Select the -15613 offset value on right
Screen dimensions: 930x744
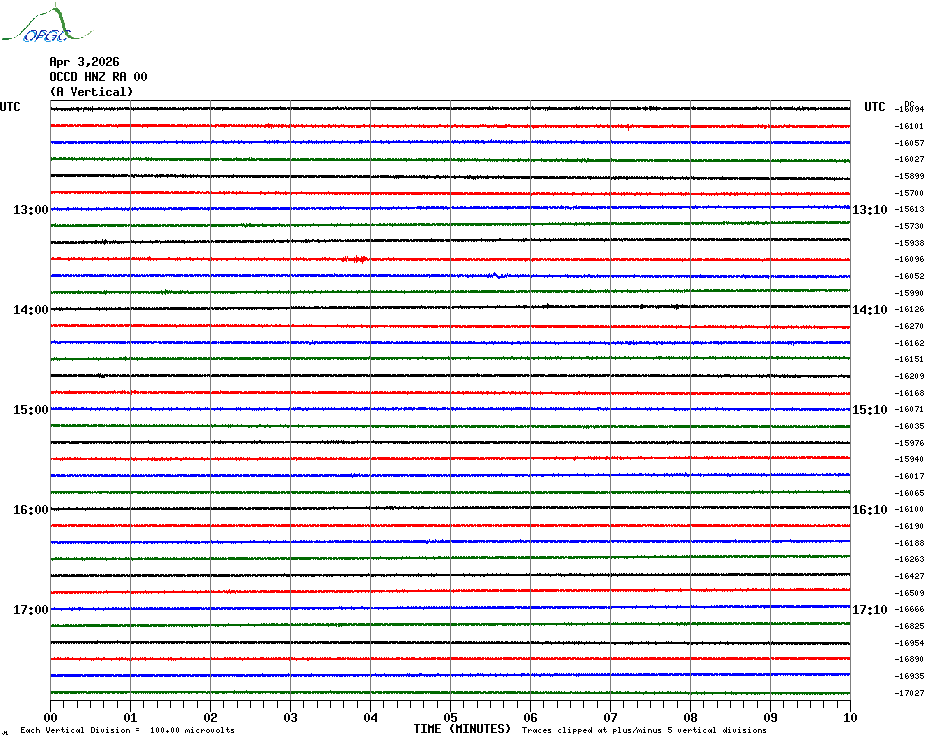click(x=909, y=210)
